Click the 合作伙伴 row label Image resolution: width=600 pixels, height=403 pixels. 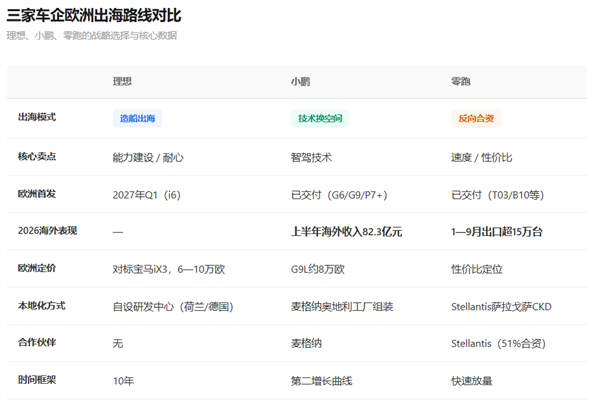click(x=37, y=343)
